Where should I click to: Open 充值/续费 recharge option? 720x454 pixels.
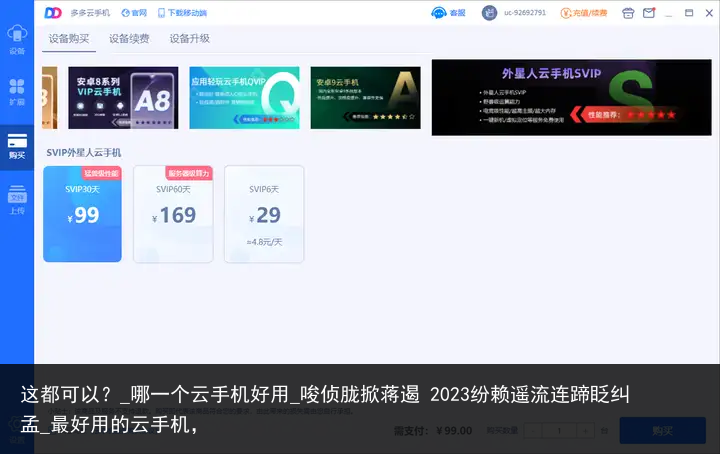(x=584, y=13)
